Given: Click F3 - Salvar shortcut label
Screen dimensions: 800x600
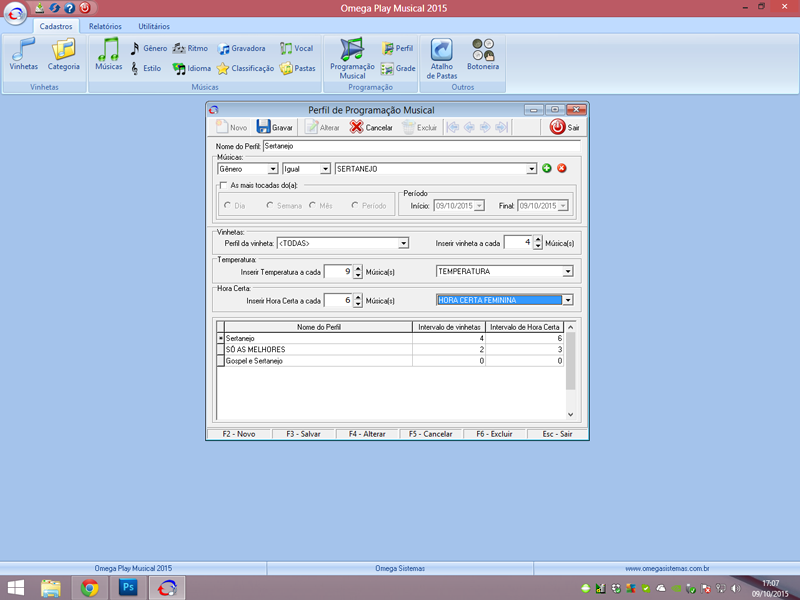Looking at the screenshot, I should (303, 434).
